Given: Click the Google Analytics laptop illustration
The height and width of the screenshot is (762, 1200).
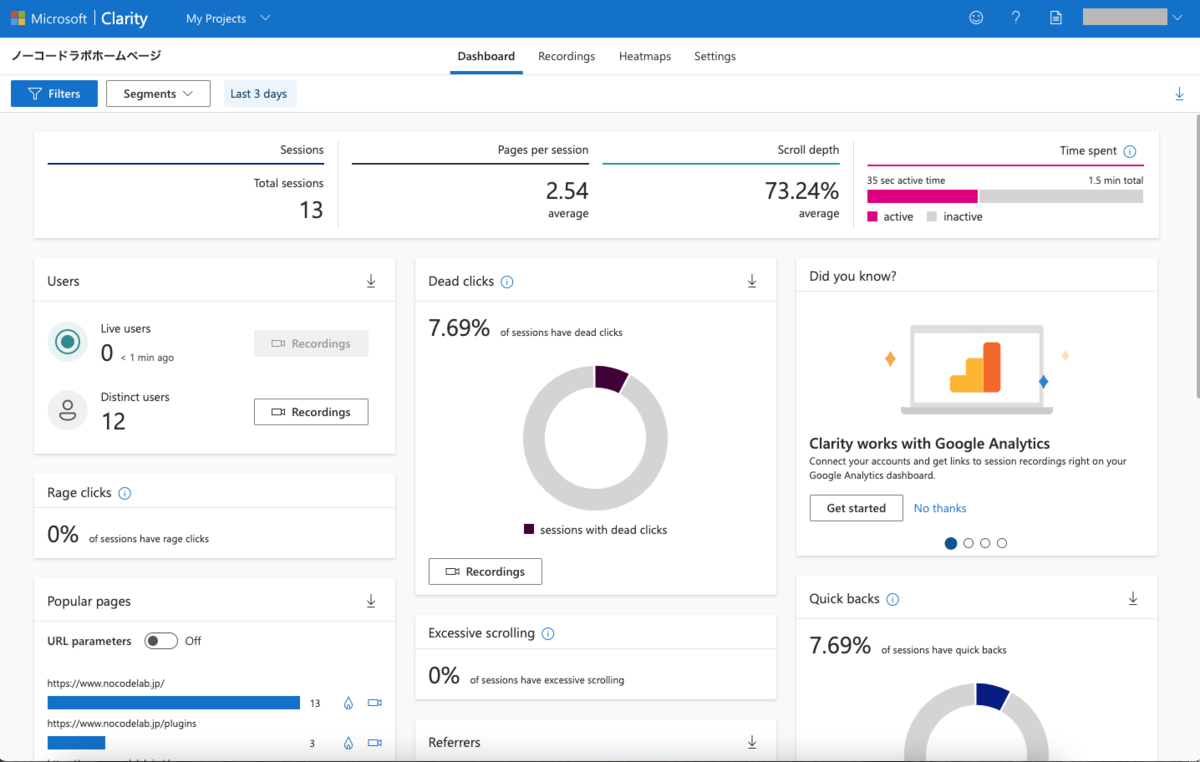Looking at the screenshot, I should 976,370.
